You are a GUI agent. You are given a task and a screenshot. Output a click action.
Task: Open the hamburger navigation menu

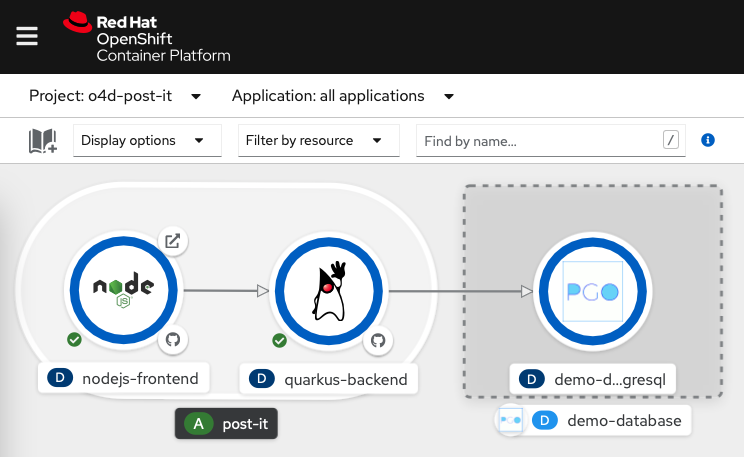click(x=27, y=36)
